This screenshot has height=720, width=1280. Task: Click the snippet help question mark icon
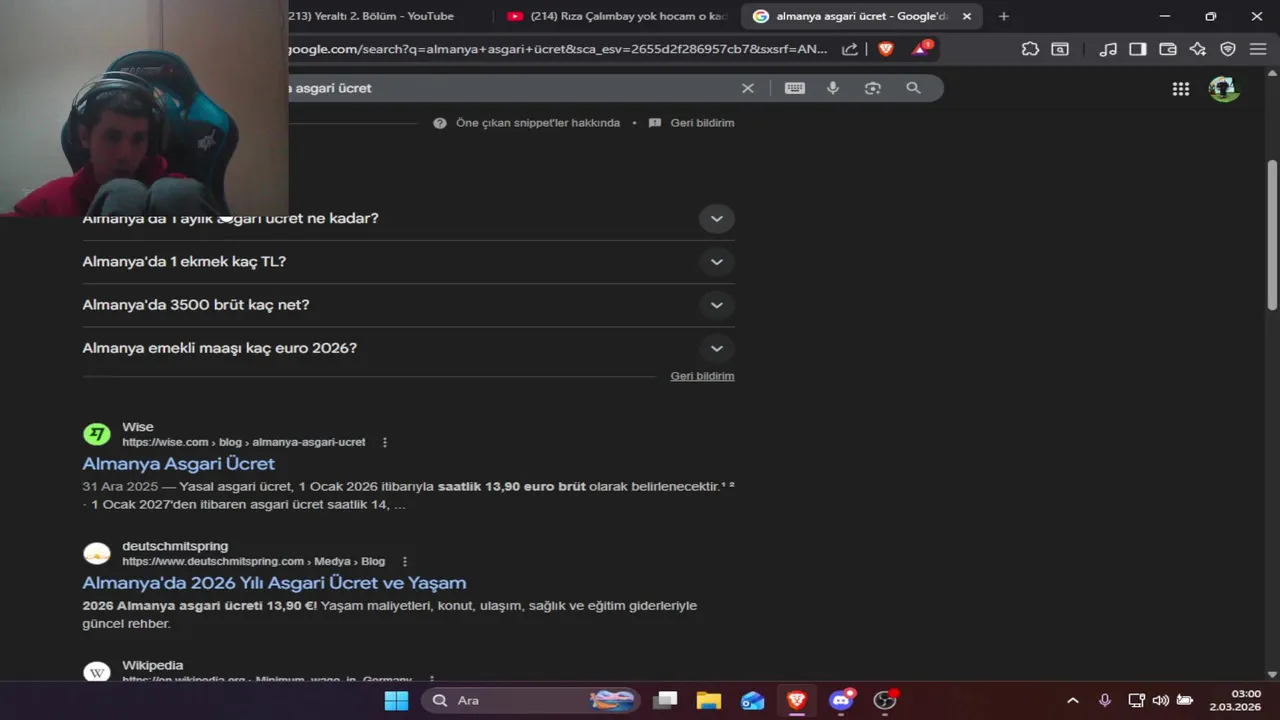(x=440, y=123)
